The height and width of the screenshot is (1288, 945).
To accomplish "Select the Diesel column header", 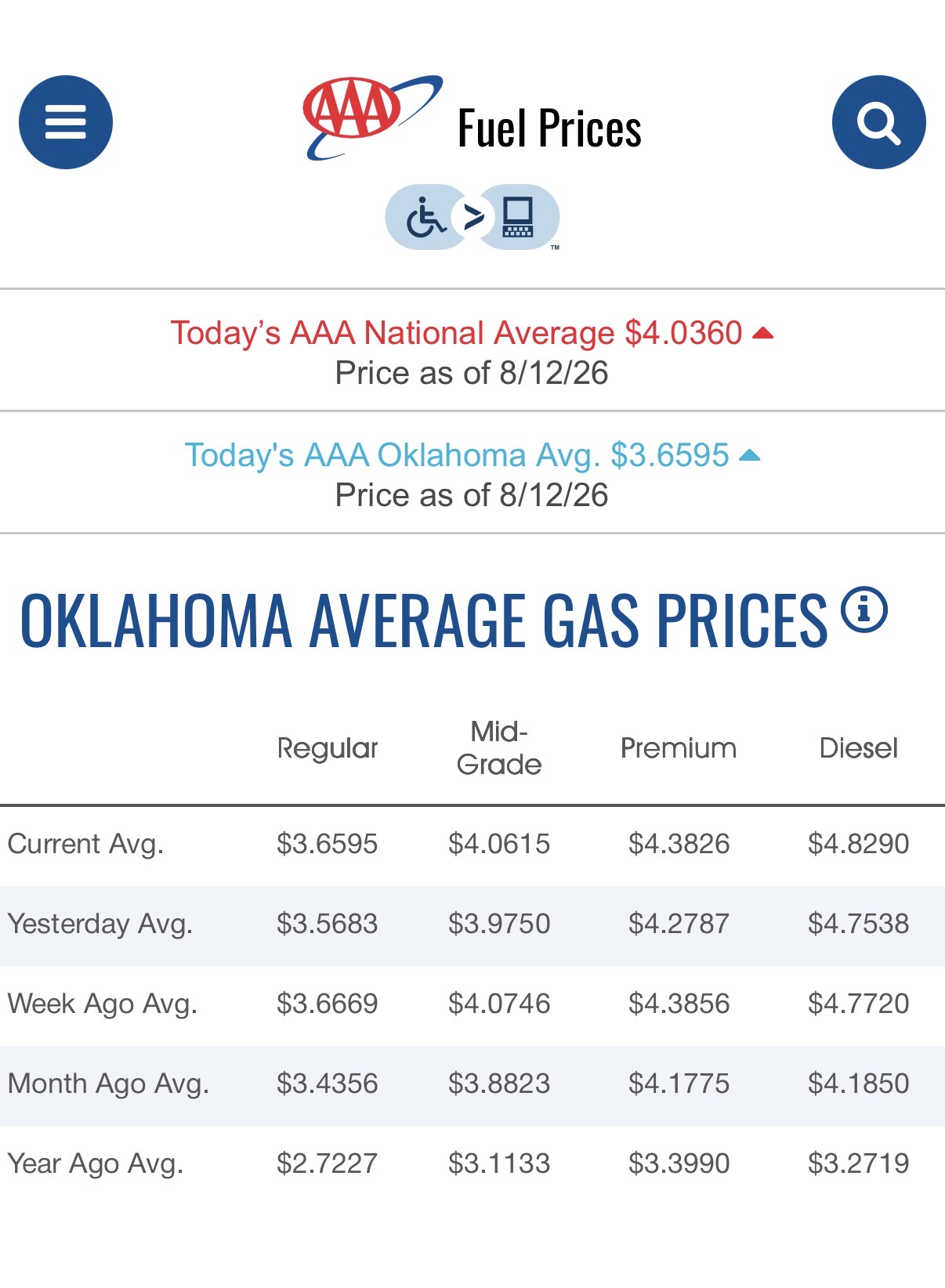I will [858, 748].
